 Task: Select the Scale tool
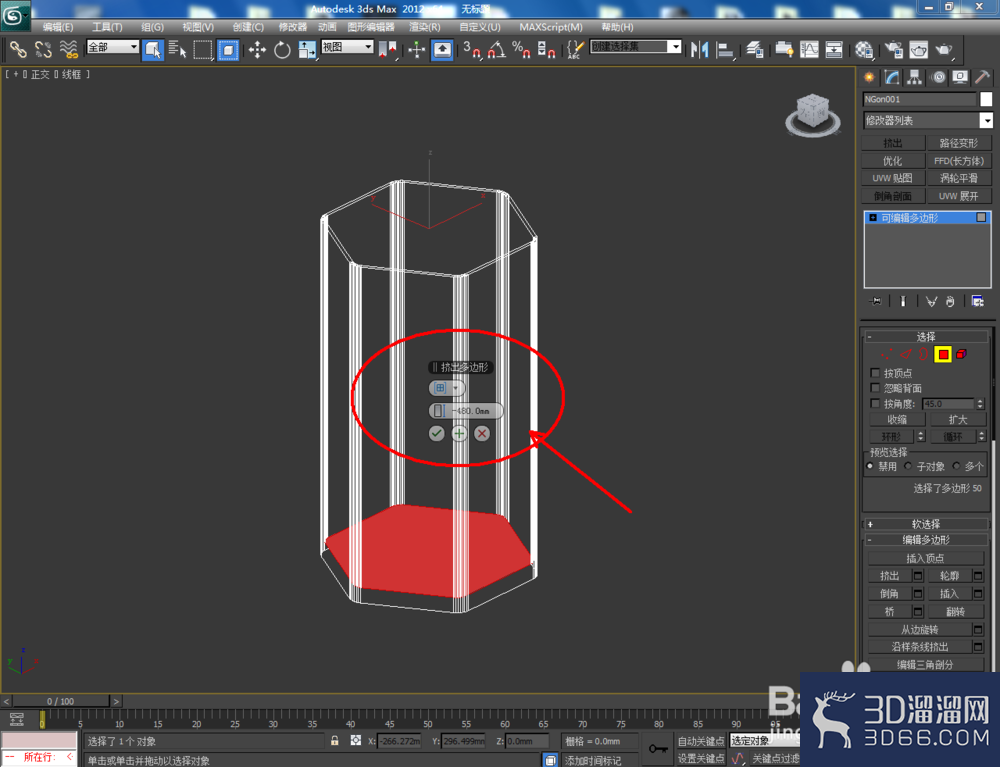pyautogui.click(x=307, y=49)
